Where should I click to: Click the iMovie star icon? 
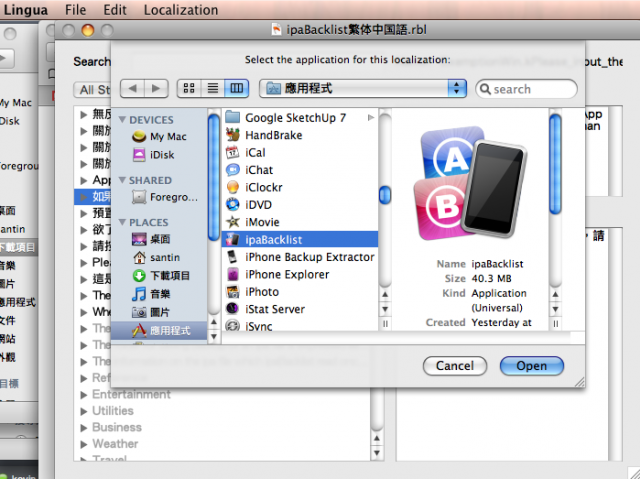(233, 222)
